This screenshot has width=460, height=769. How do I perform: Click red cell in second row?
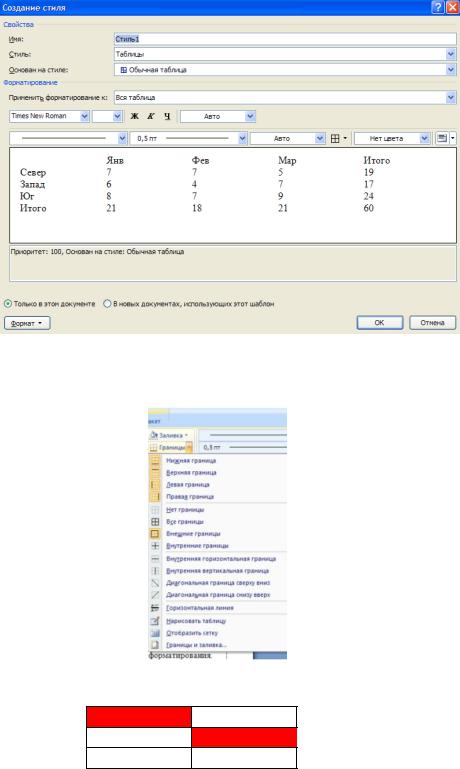(244, 737)
